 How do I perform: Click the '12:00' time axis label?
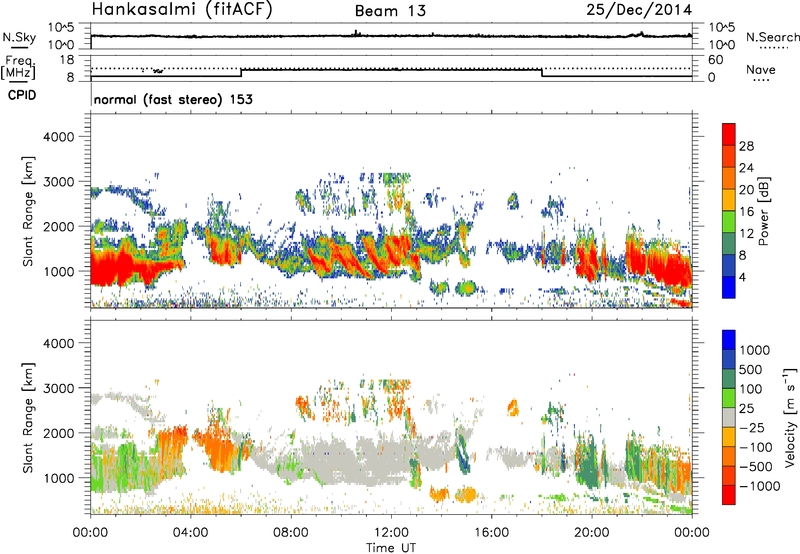391,533
